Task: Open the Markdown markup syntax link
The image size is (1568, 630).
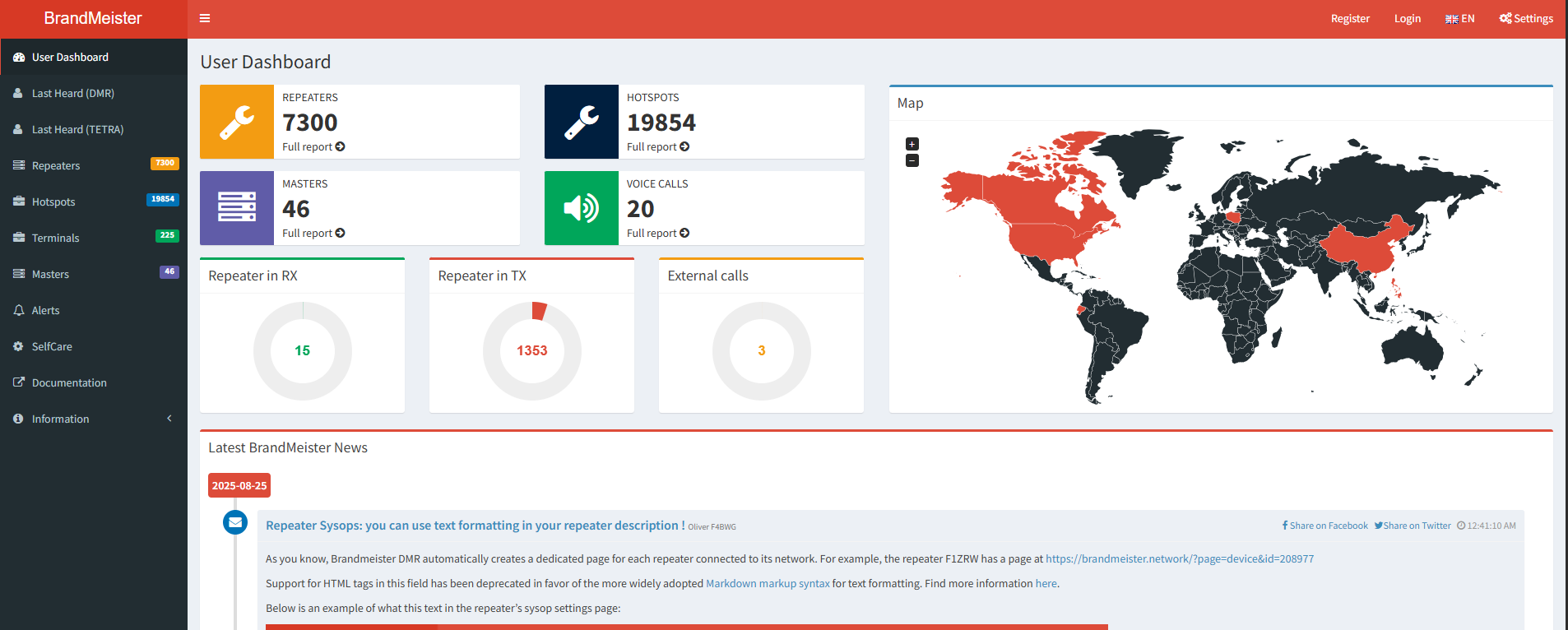Action: [768, 584]
